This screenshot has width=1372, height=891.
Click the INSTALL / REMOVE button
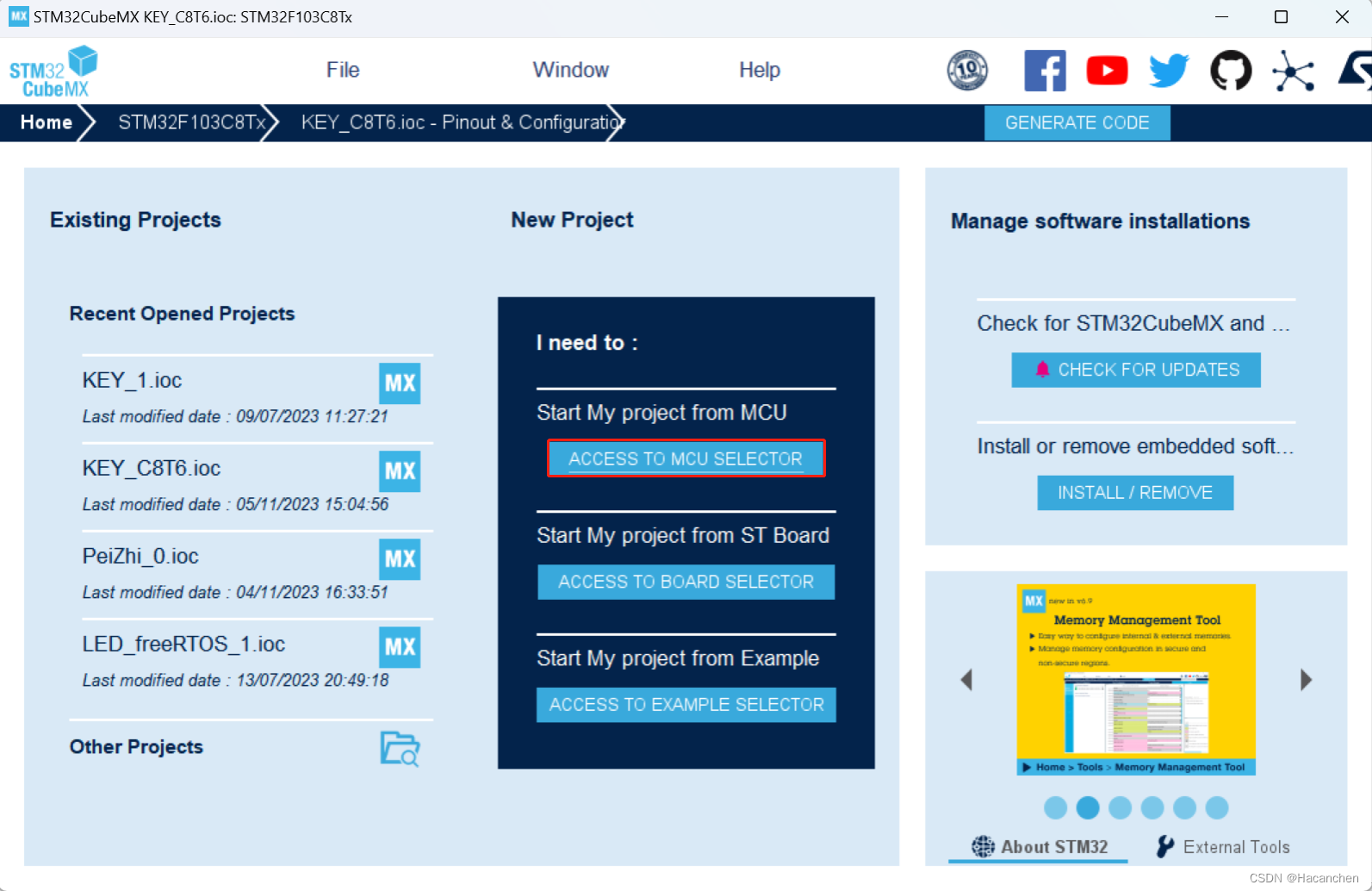[1134, 493]
